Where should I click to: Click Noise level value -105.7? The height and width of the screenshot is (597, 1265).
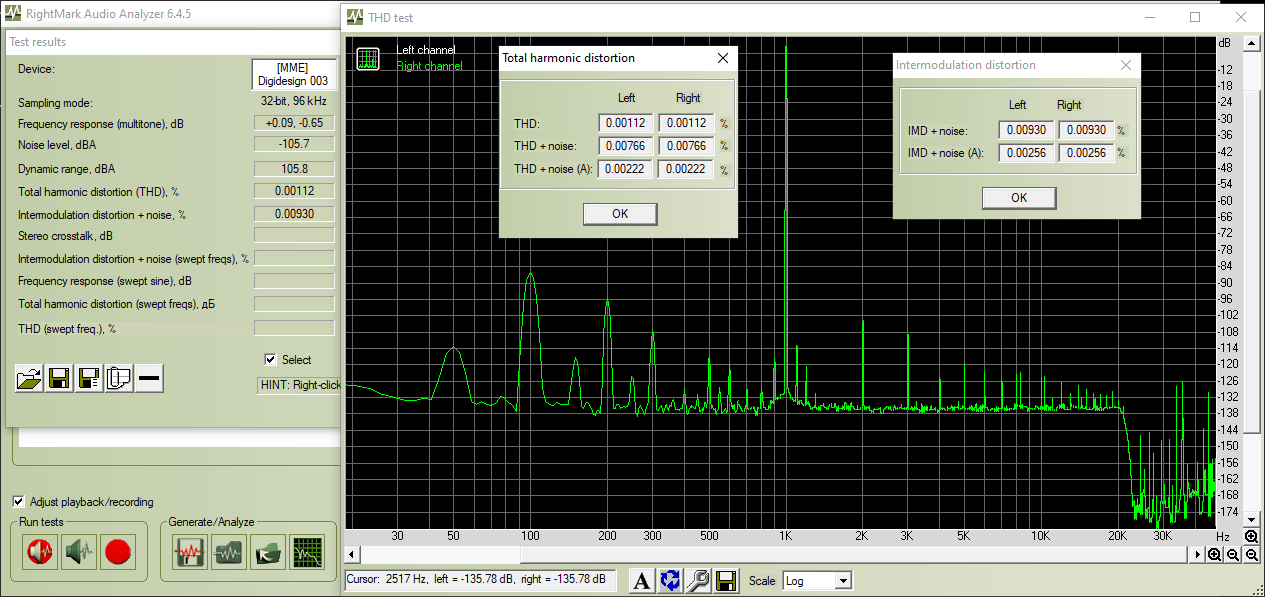click(294, 146)
